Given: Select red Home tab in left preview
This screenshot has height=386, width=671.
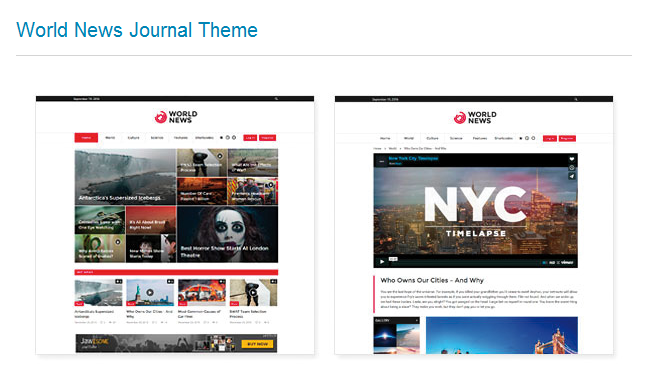Looking at the screenshot, I should coord(86,138).
